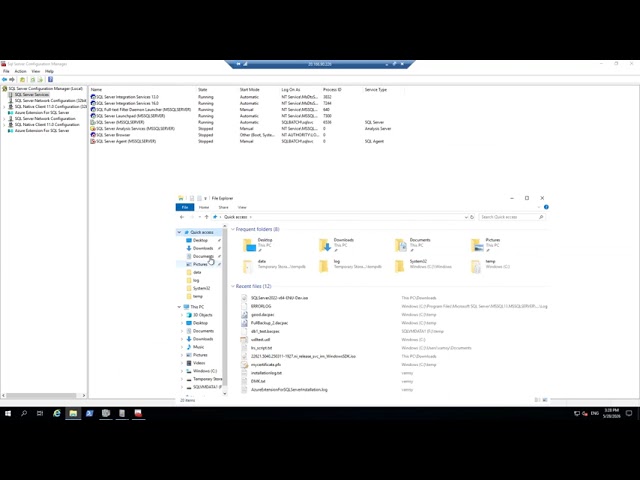Click the File Explorer navigation pane scroll down arrow

[x=224, y=393]
